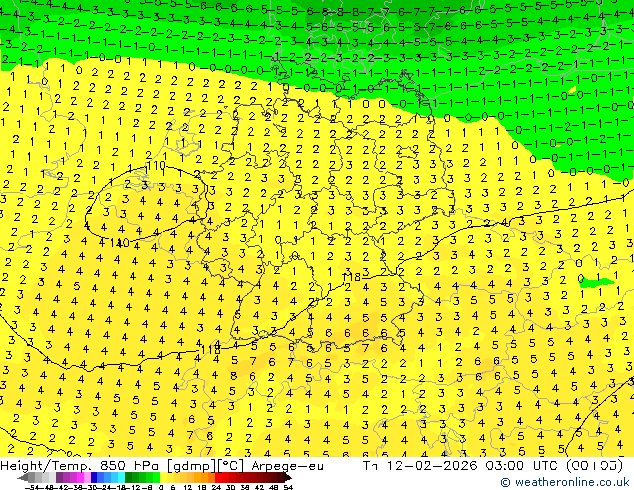Click the legend value label -54

click(32, 487)
